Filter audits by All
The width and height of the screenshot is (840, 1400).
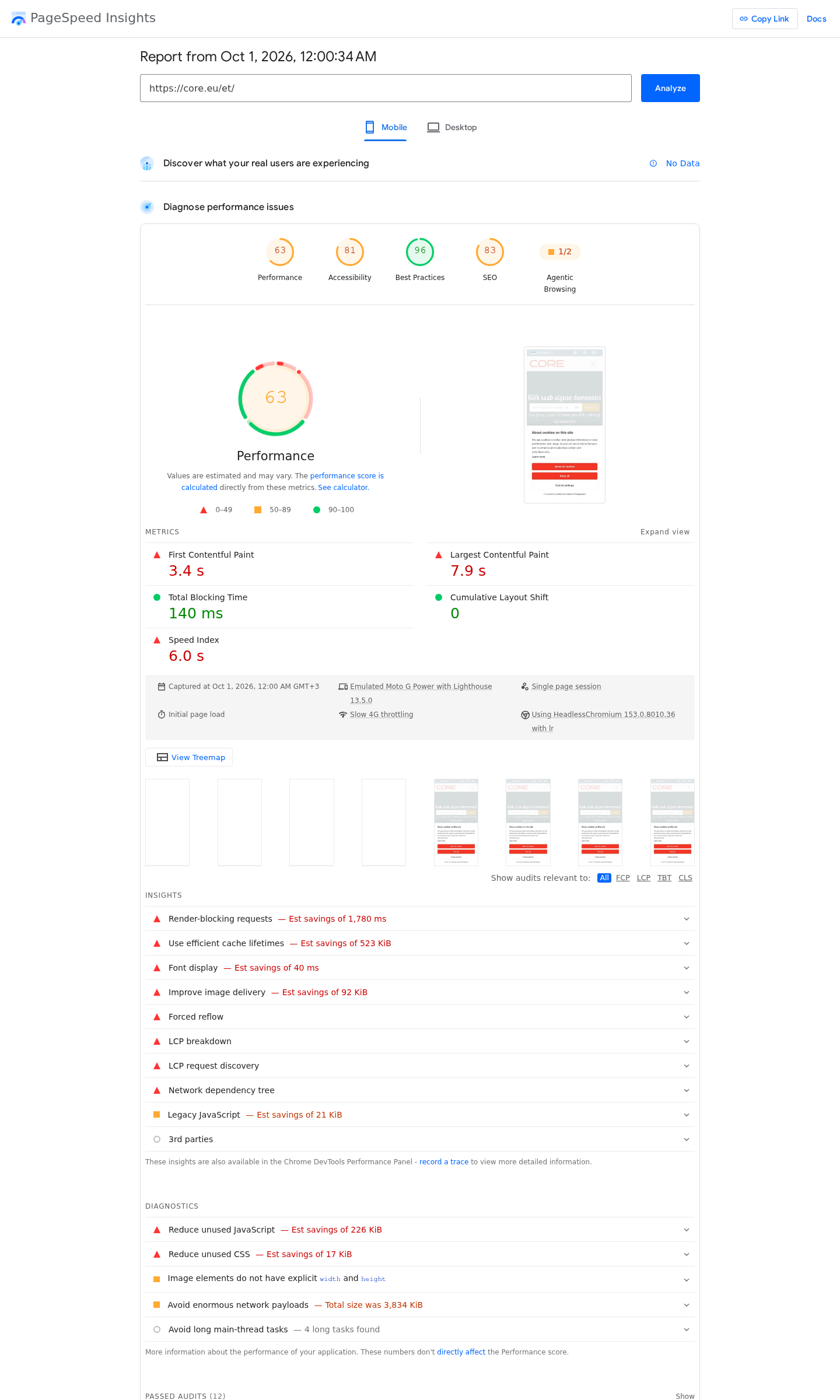coord(604,878)
